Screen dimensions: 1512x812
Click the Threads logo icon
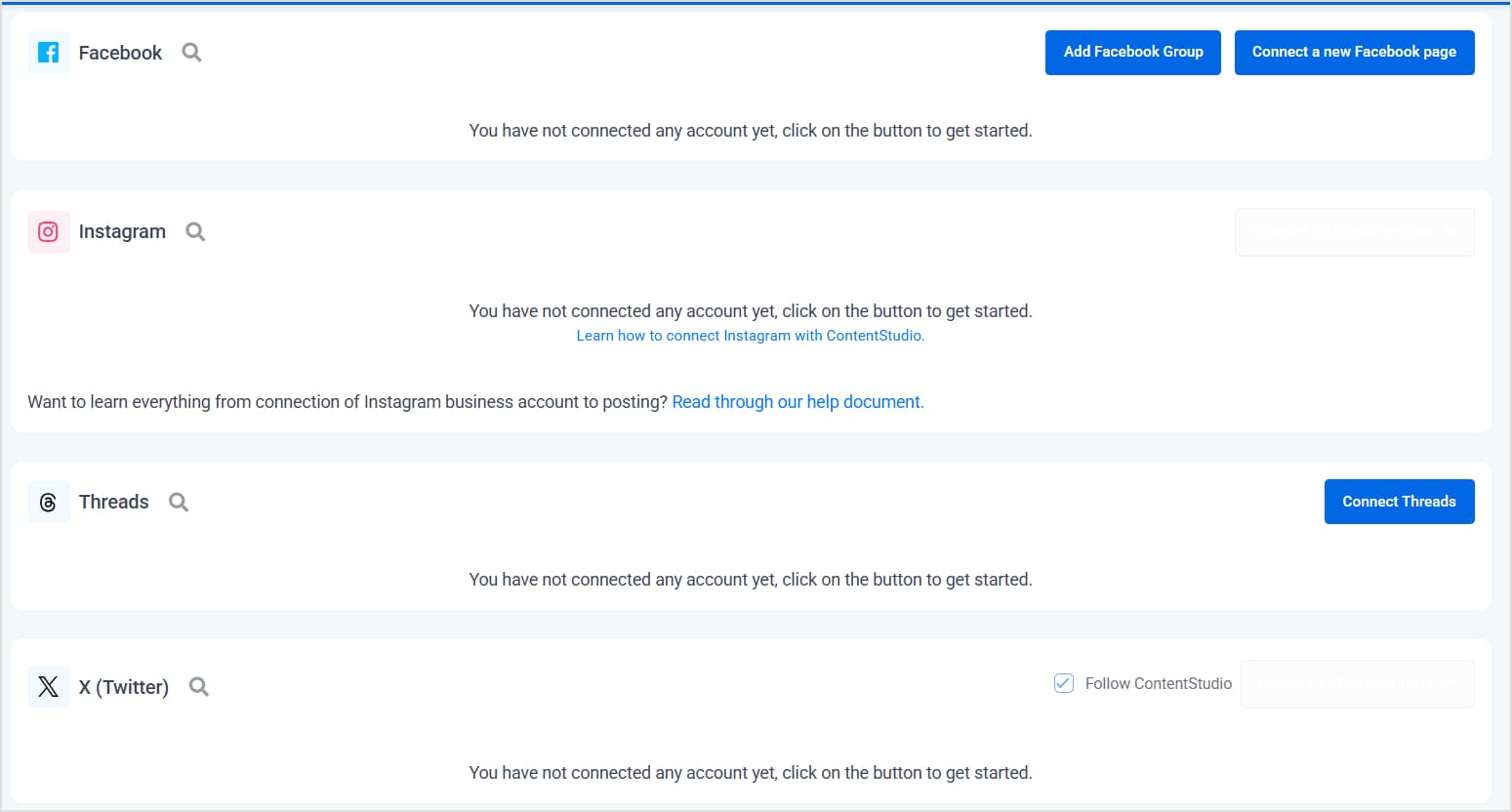pos(49,502)
